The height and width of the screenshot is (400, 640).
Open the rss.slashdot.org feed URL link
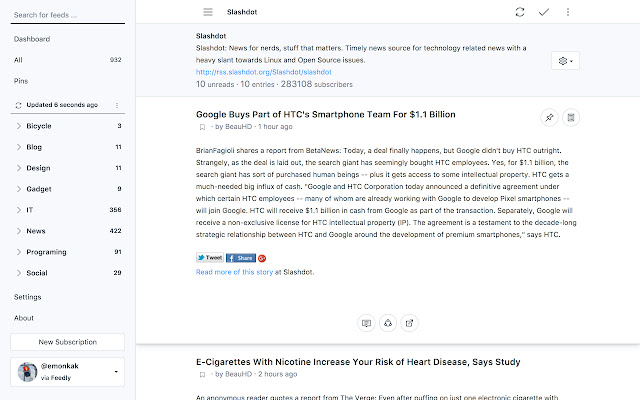264,72
